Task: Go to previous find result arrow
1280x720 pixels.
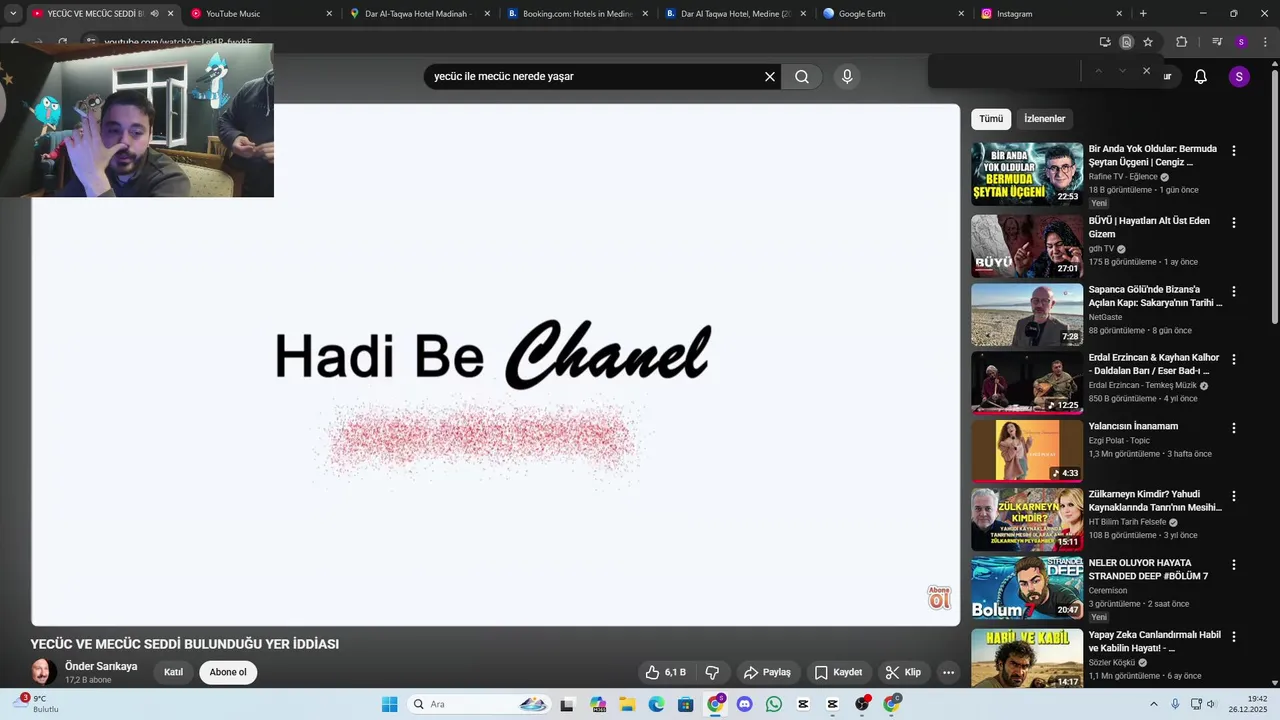Action: click(1098, 71)
